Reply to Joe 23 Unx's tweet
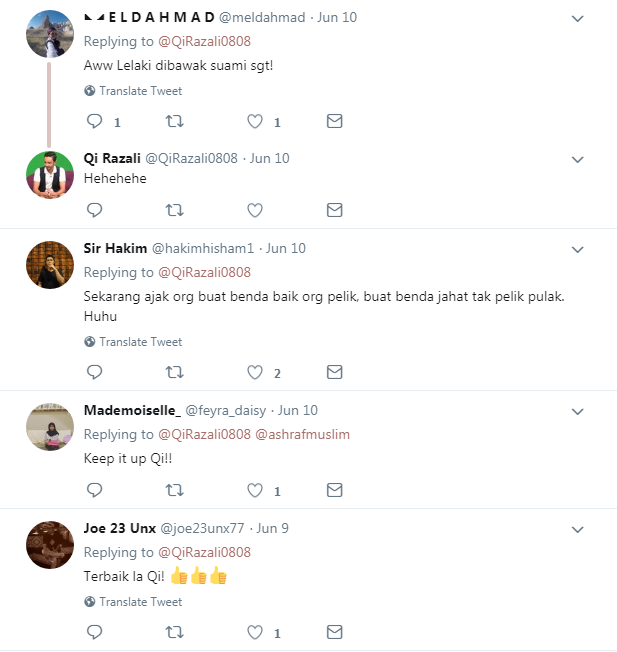 [x=95, y=632]
